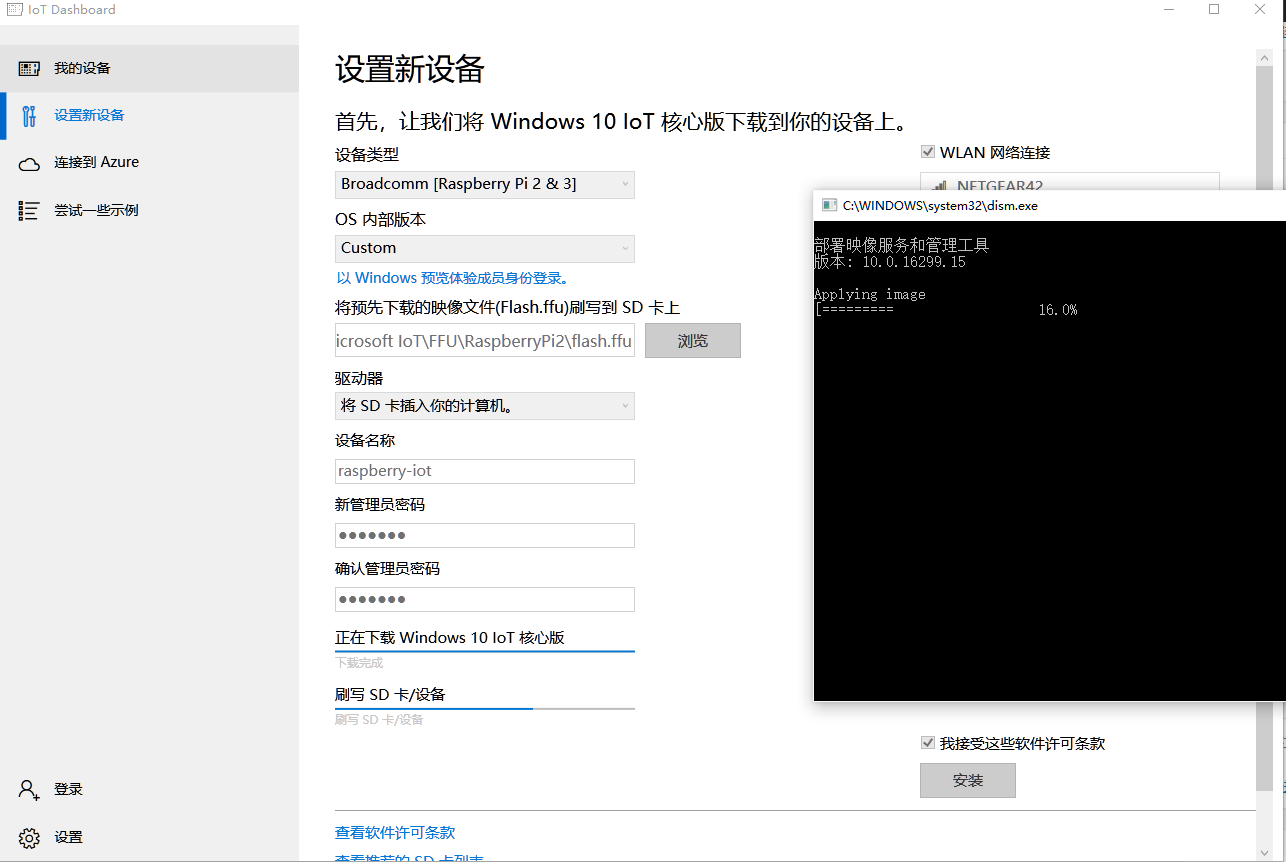This screenshot has width=1286, height=862.
Task: Click the 确认管理员密码 password field
Action: [484, 599]
